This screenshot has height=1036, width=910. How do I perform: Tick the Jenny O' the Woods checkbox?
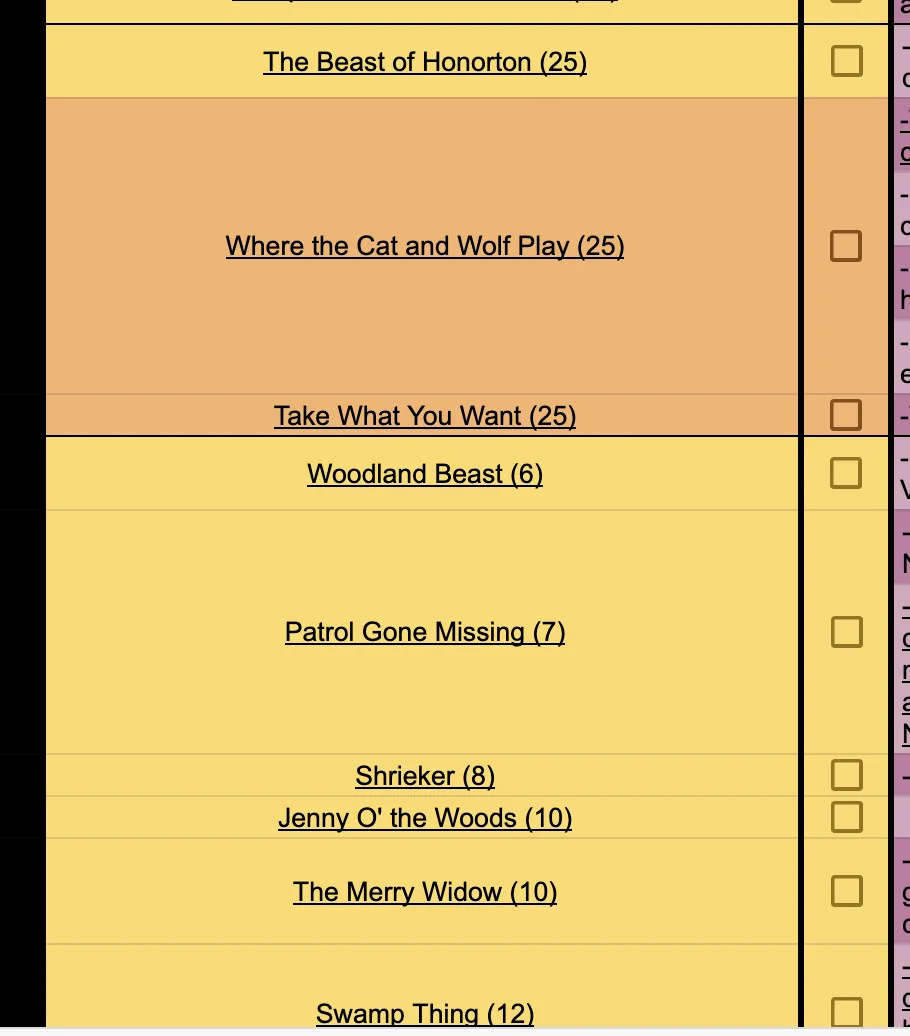tap(846, 816)
